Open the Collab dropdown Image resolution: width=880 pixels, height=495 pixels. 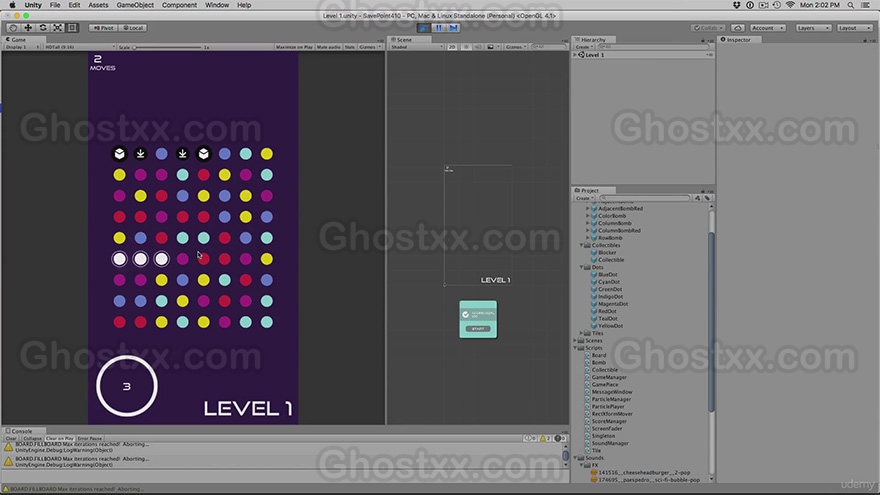pos(708,28)
